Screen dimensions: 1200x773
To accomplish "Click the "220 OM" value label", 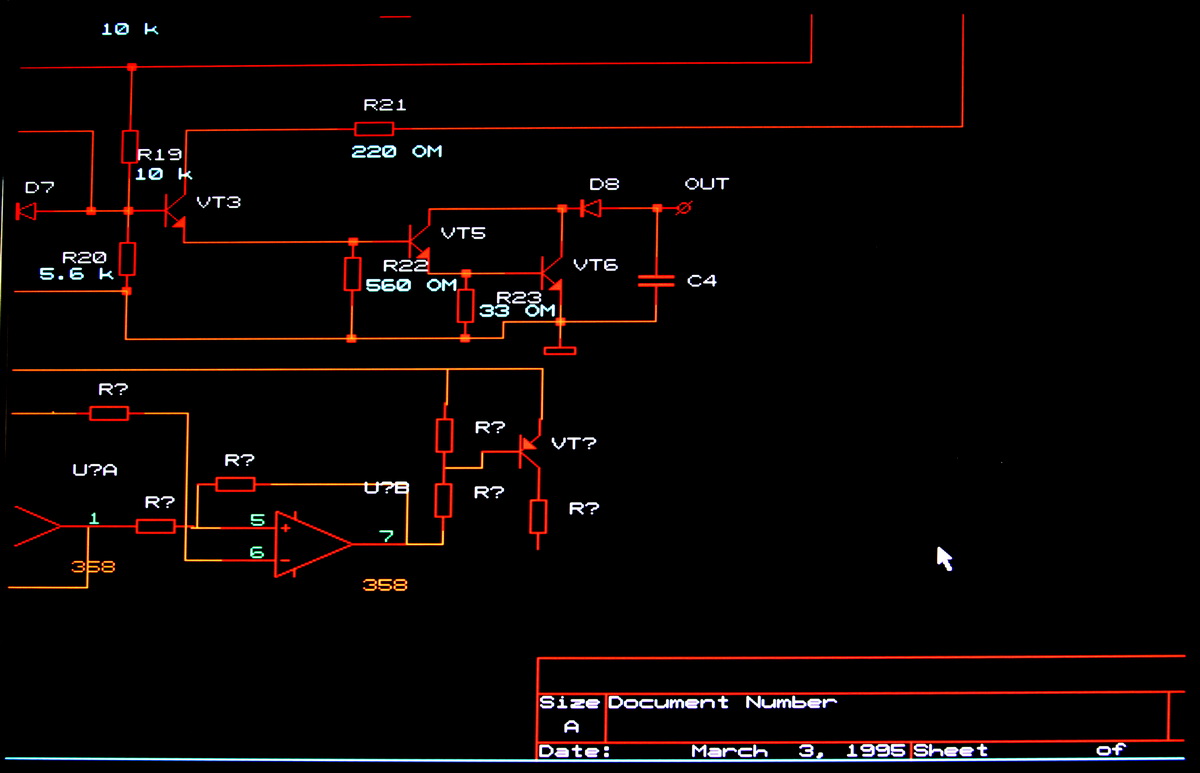I will pyautogui.click(x=396, y=152).
